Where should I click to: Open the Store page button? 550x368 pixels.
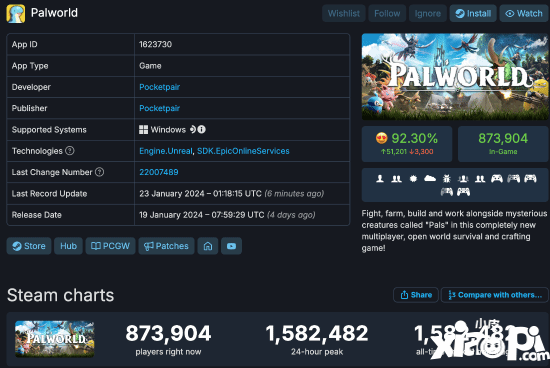29,246
